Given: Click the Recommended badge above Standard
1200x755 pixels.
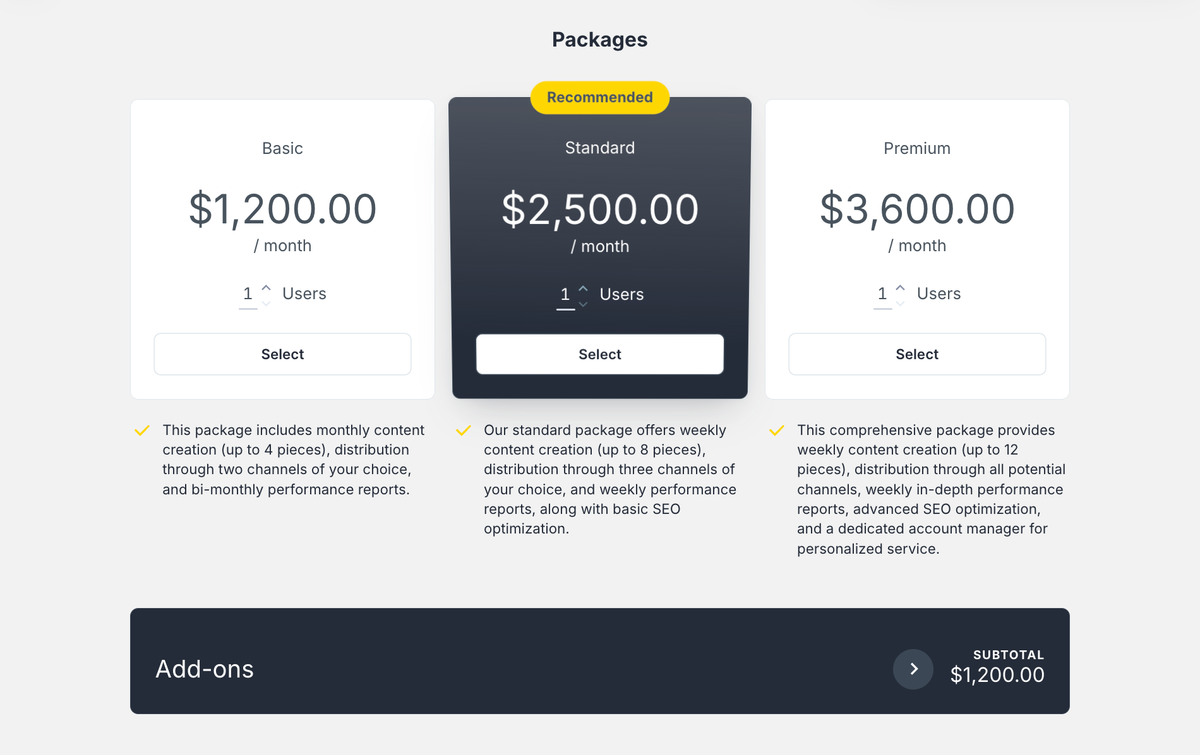Looking at the screenshot, I should coord(599,97).
